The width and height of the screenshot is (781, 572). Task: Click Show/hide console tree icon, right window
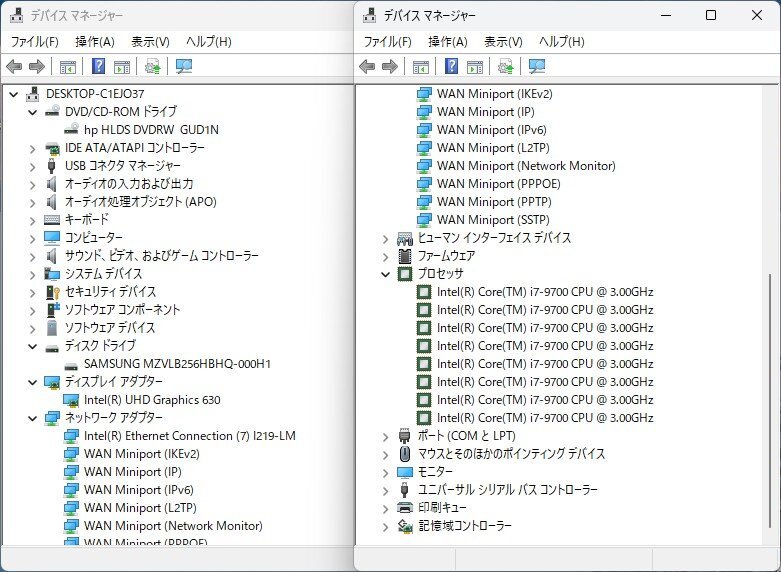[x=420, y=66]
